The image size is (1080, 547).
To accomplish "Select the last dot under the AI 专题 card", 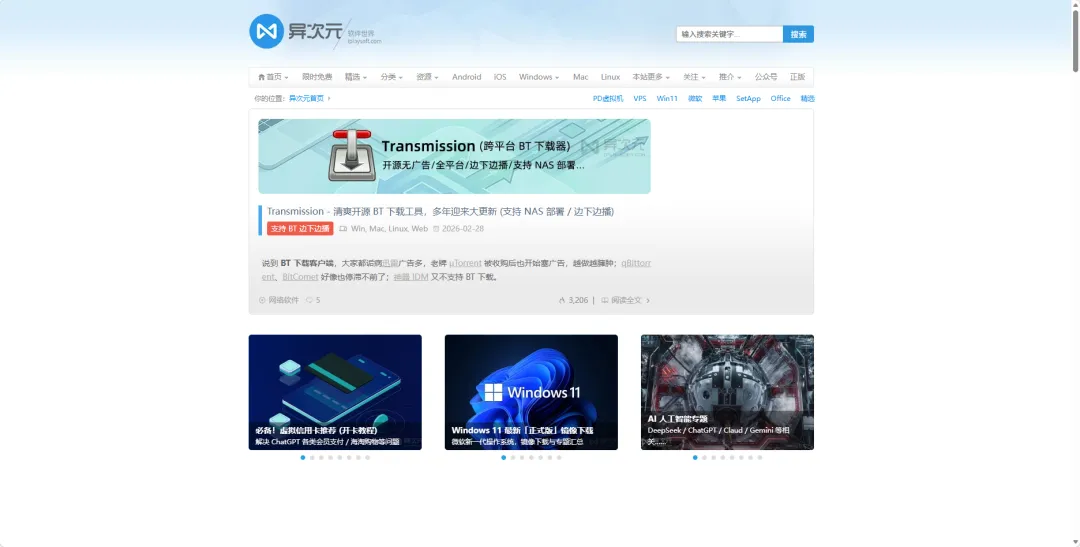I will click(x=760, y=457).
